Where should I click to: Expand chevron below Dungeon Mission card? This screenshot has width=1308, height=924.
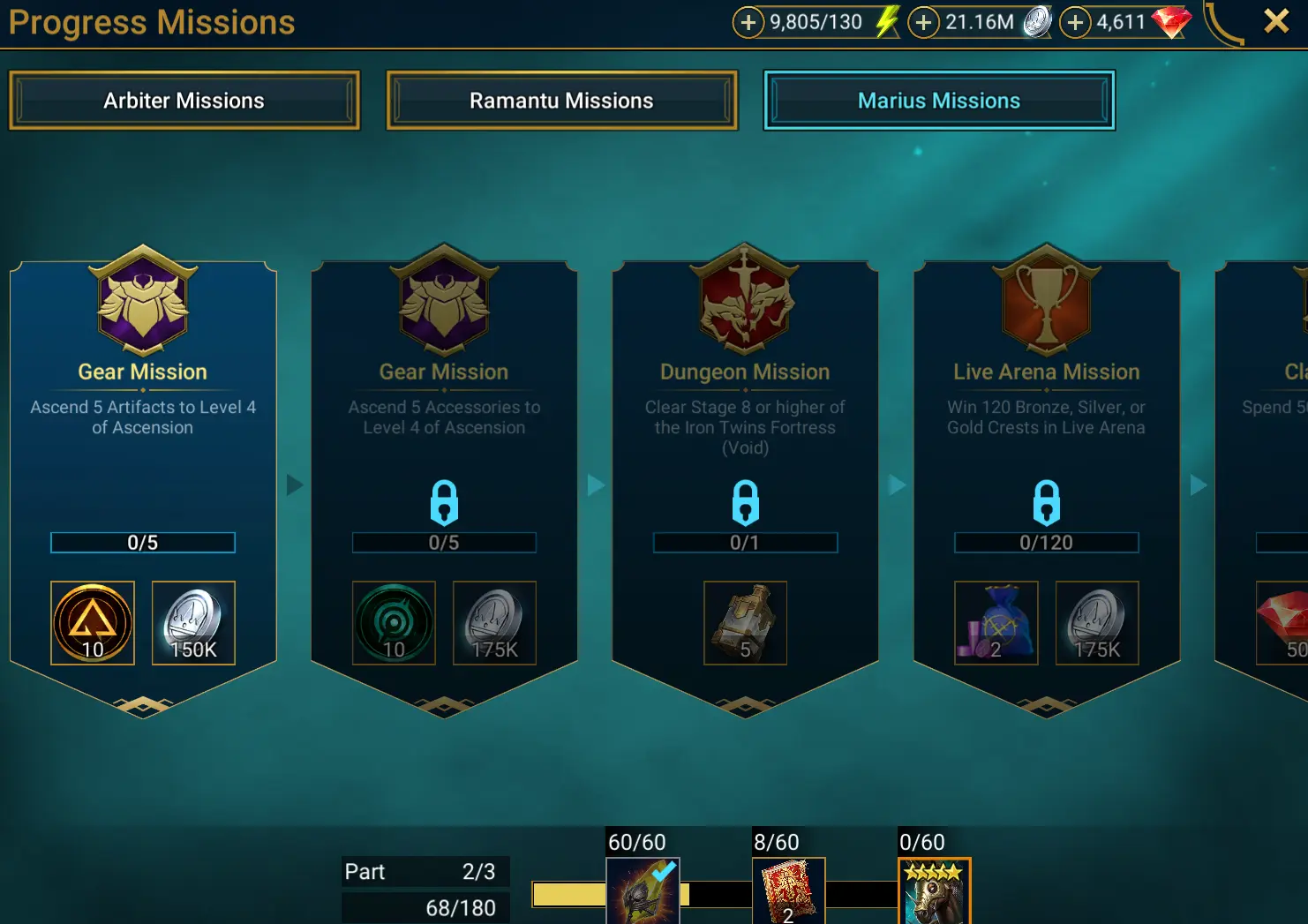coord(745,705)
